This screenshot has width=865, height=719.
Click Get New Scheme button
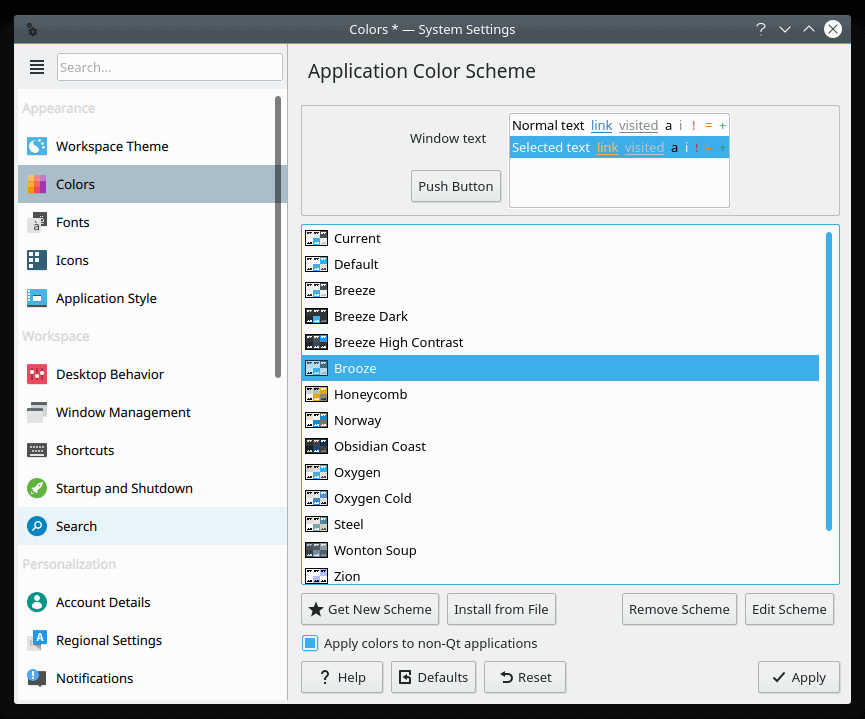(x=369, y=609)
